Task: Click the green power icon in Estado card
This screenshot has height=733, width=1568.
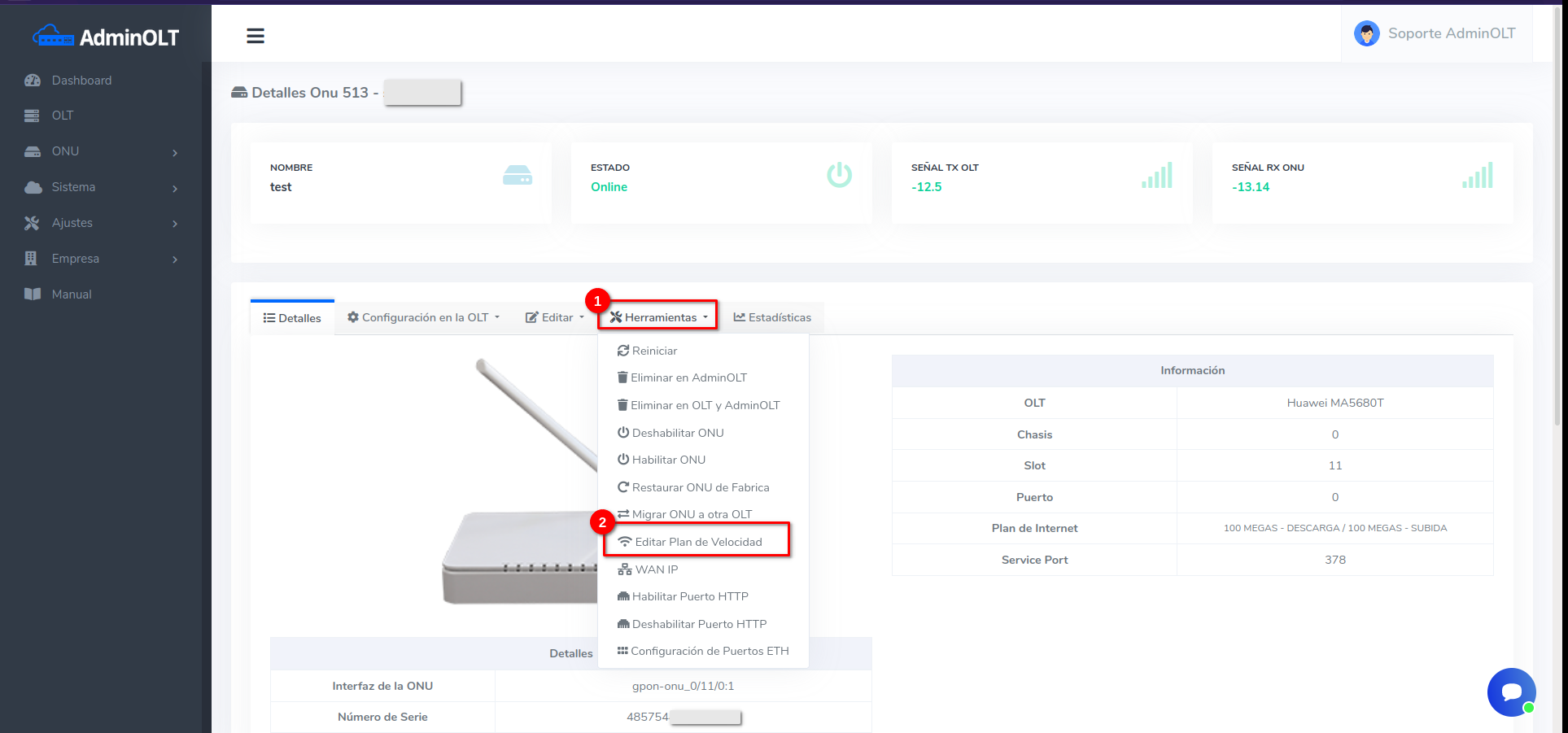Action: tap(839, 175)
